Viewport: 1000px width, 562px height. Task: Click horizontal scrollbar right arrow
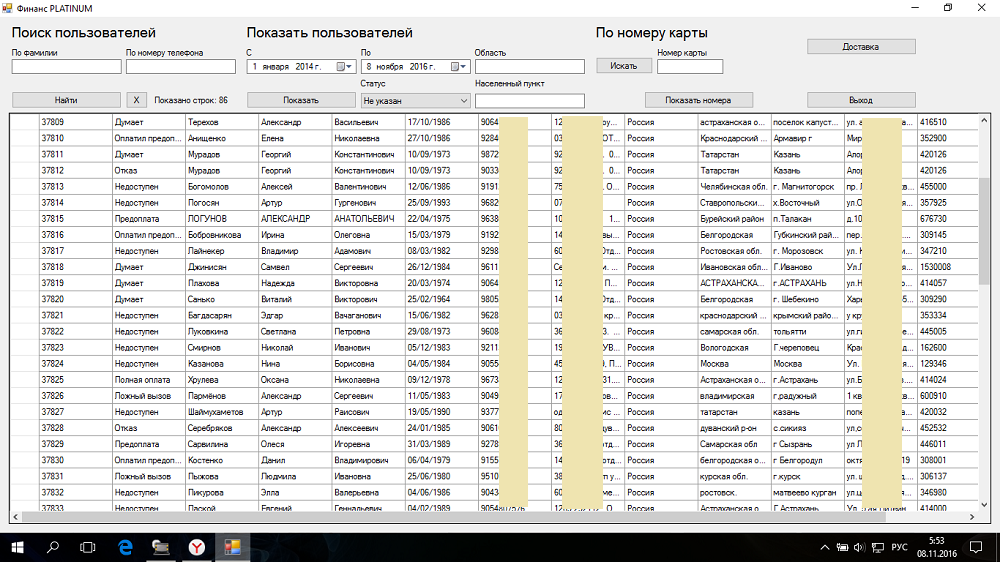coord(972,517)
